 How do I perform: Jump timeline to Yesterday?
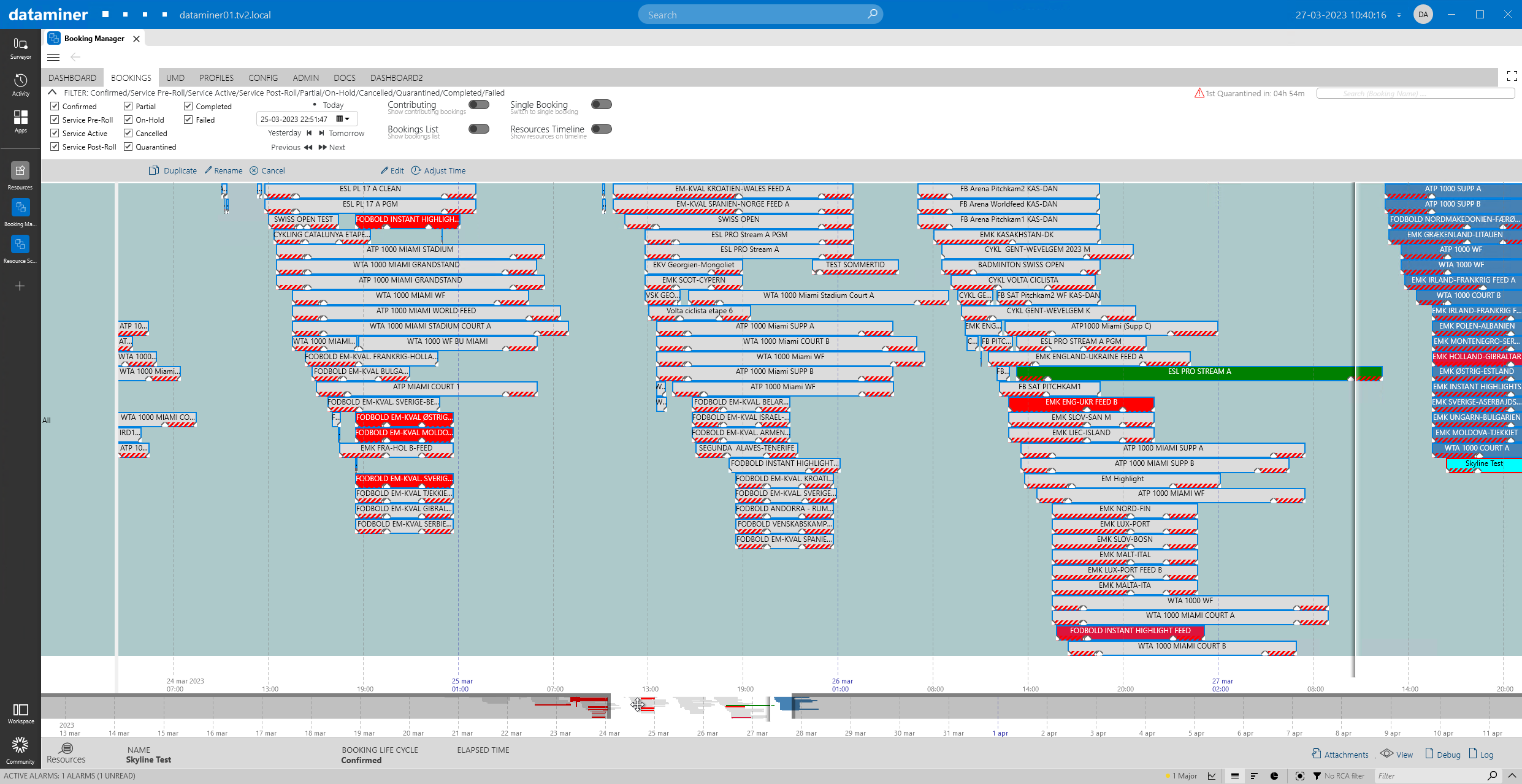289,133
